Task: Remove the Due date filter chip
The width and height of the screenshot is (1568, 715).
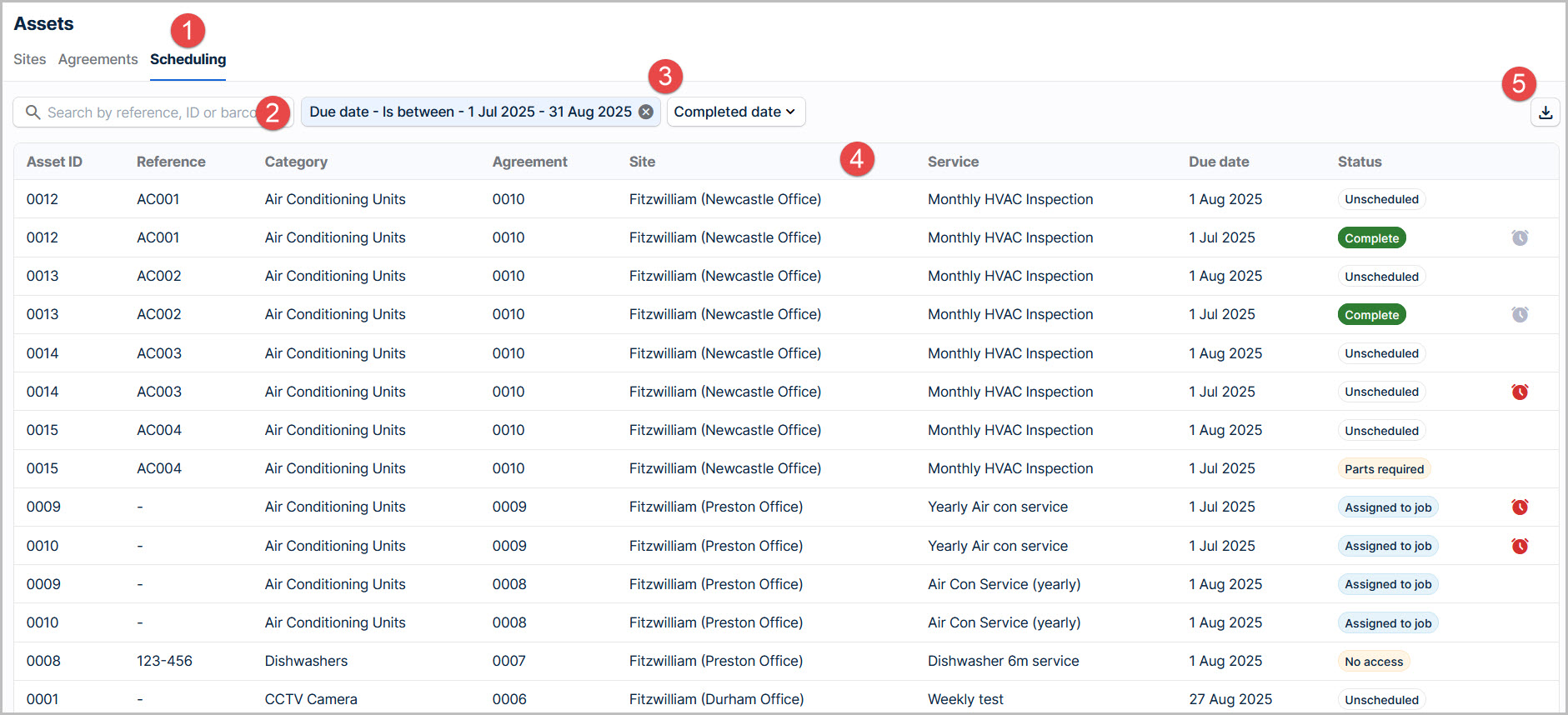Action: pyautogui.click(x=646, y=112)
